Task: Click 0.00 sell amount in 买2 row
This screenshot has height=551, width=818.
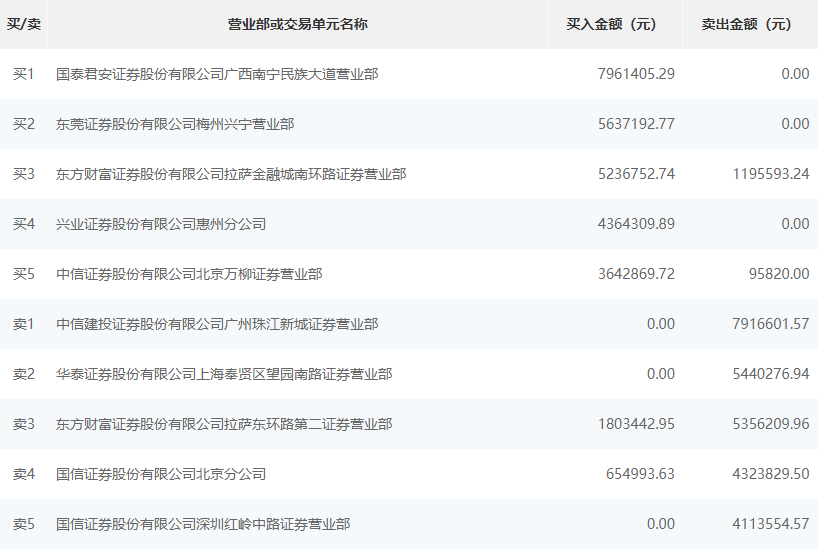Action: pyautogui.click(x=795, y=124)
